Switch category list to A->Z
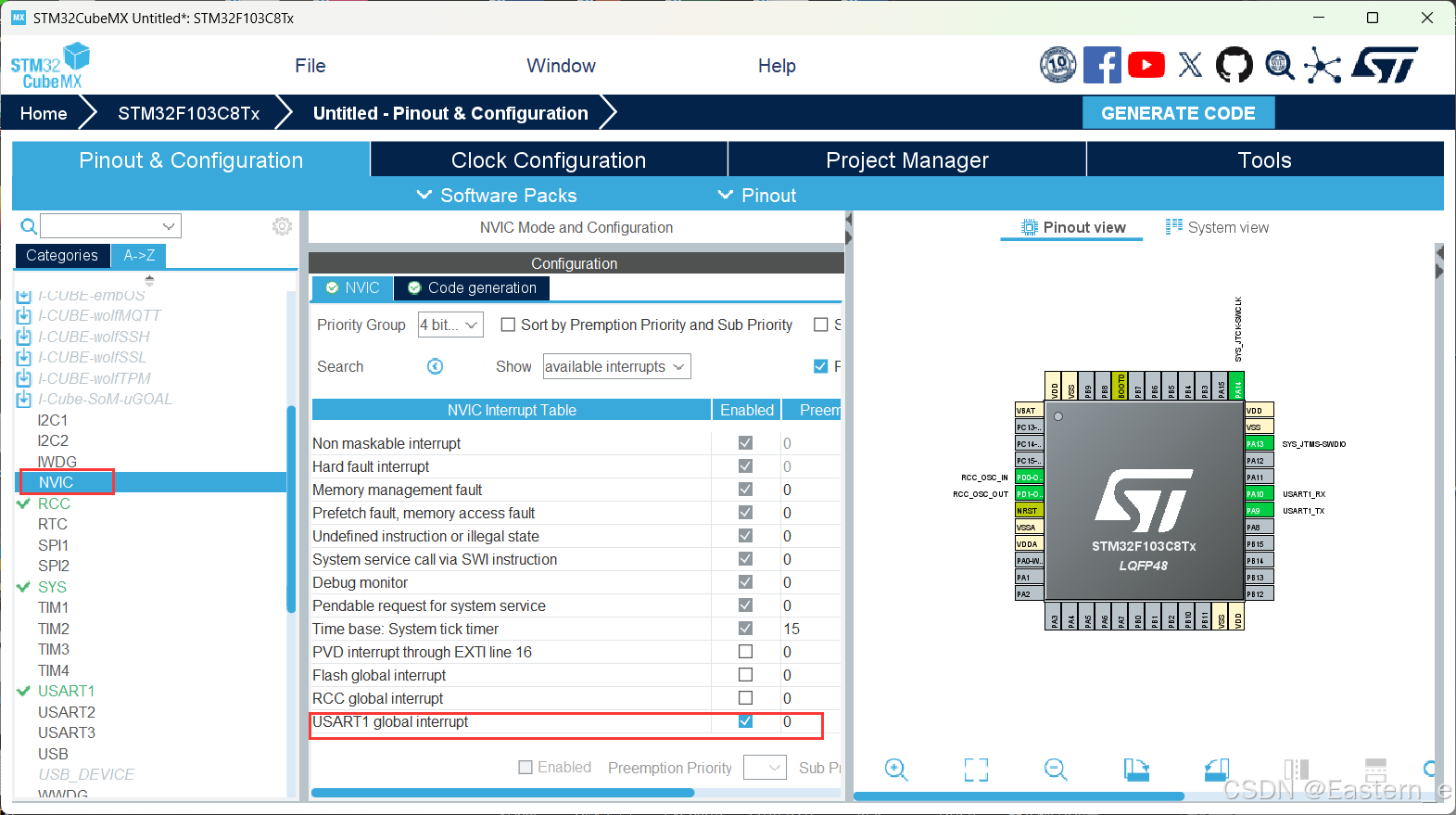The height and width of the screenshot is (815, 1456). (139, 256)
